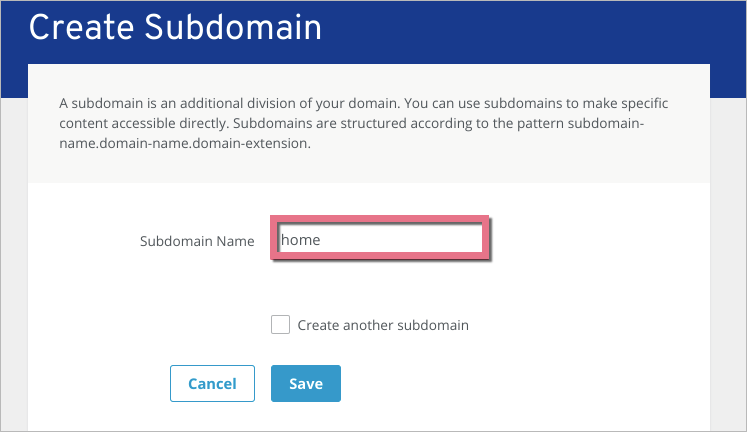Select the blue header bar title

(175, 27)
